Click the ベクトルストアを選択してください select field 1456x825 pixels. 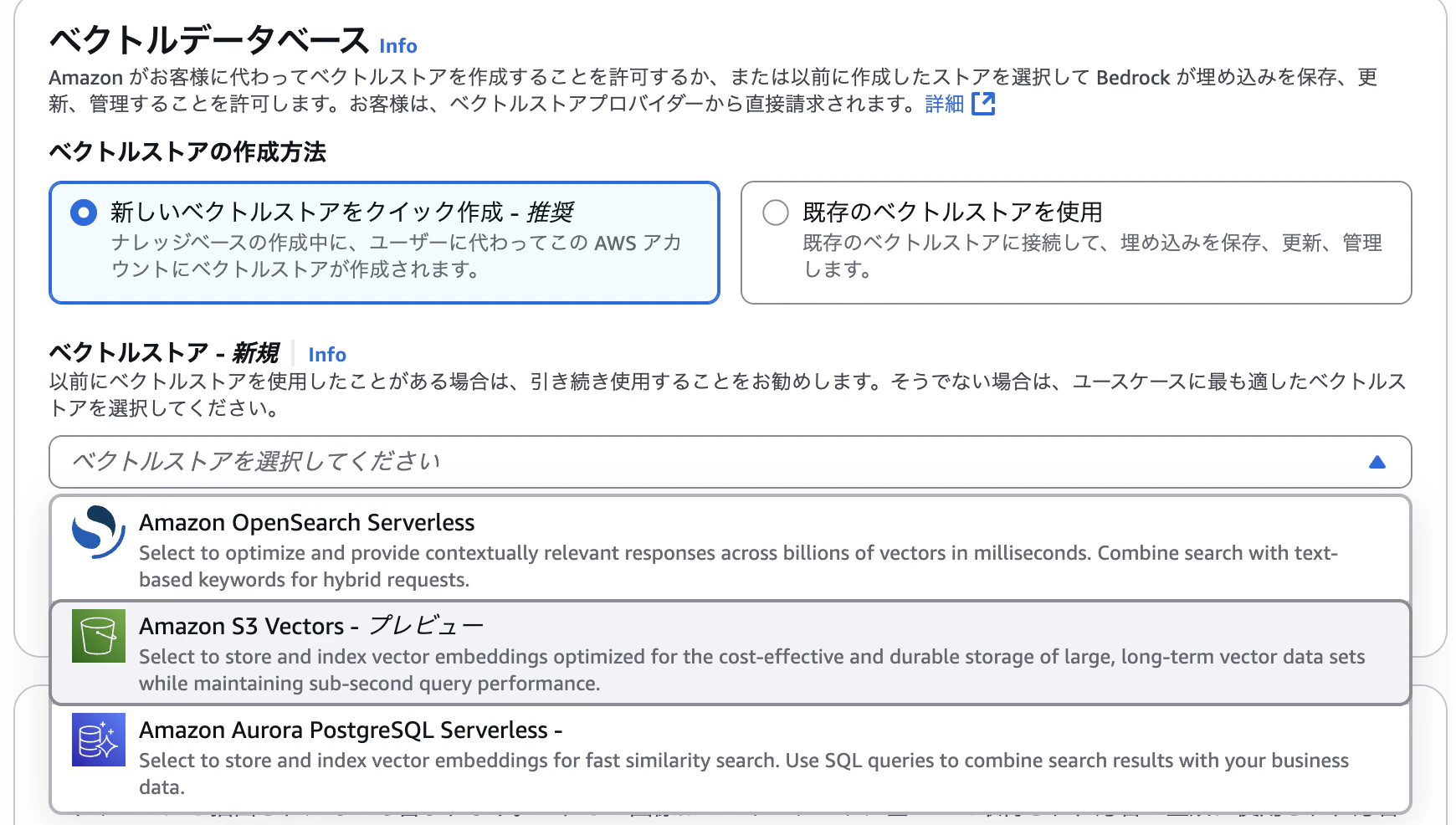(731, 462)
